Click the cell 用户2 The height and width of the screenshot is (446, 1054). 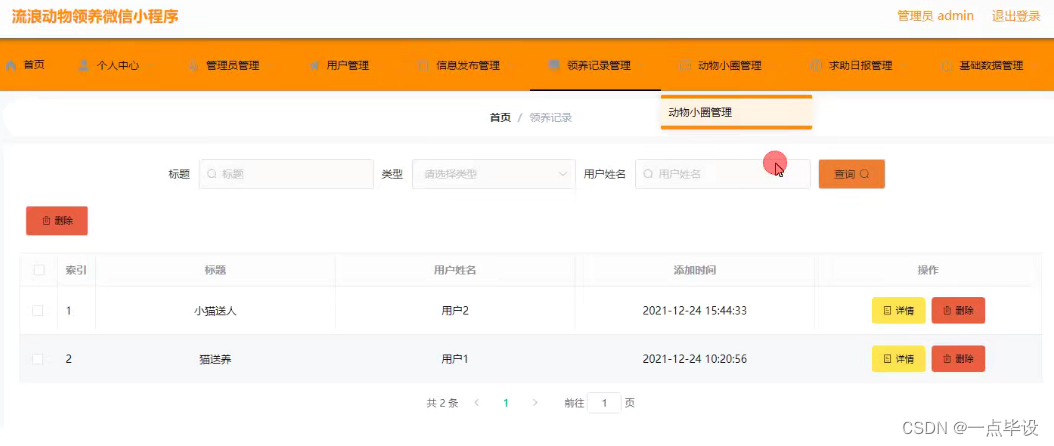(455, 311)
